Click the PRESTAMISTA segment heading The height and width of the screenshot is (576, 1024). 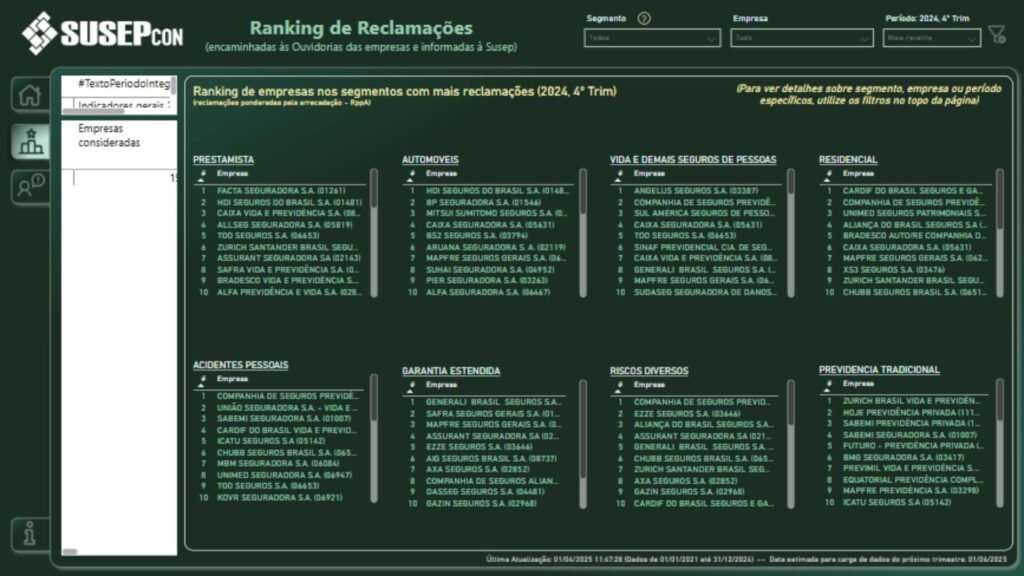pyautogui.click(x=225, y=159)
